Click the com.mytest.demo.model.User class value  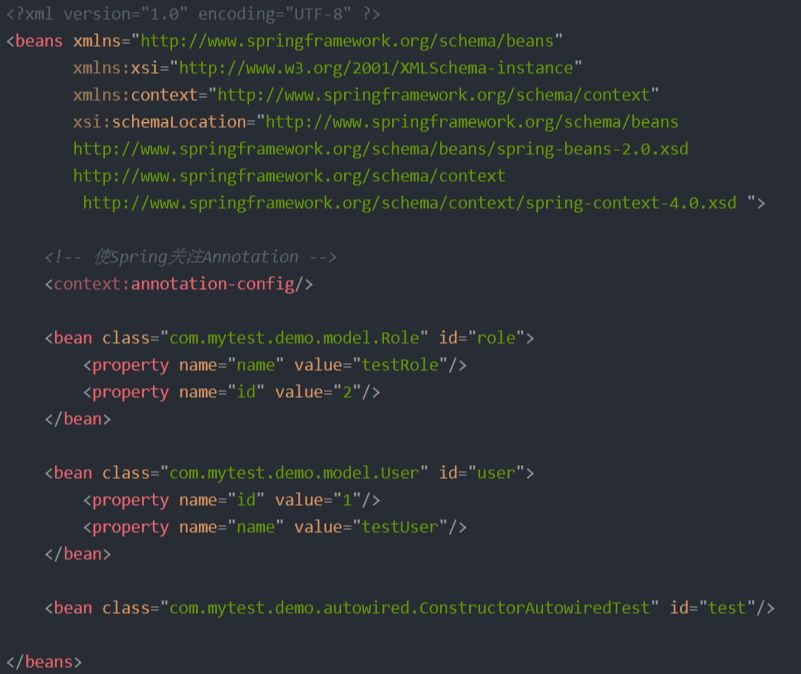click(x=294, y=473)
